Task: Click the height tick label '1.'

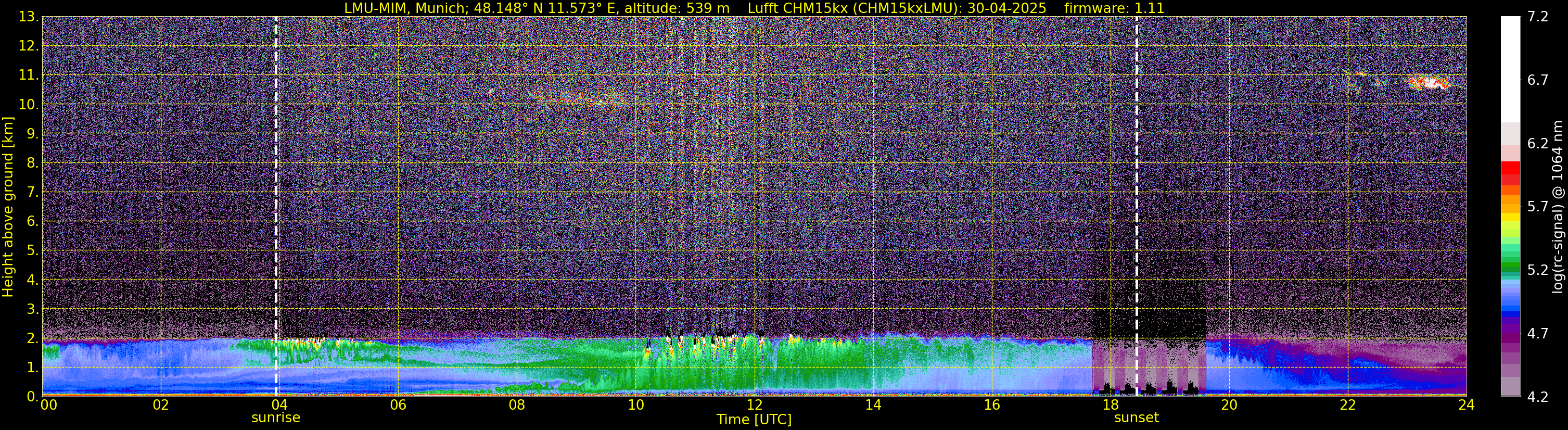Action: pos(32,368)
